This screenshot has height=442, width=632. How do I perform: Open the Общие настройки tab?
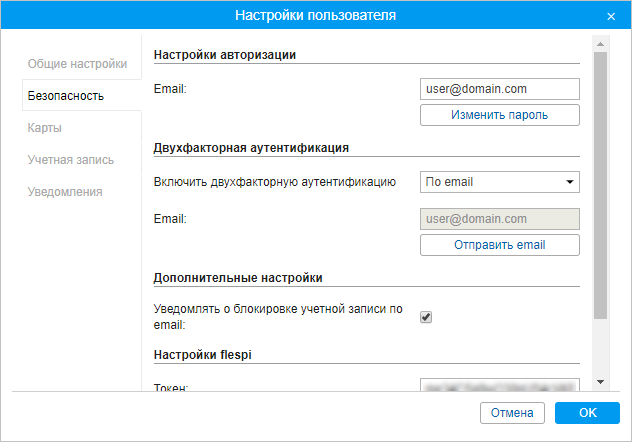[x=77, y=64]
